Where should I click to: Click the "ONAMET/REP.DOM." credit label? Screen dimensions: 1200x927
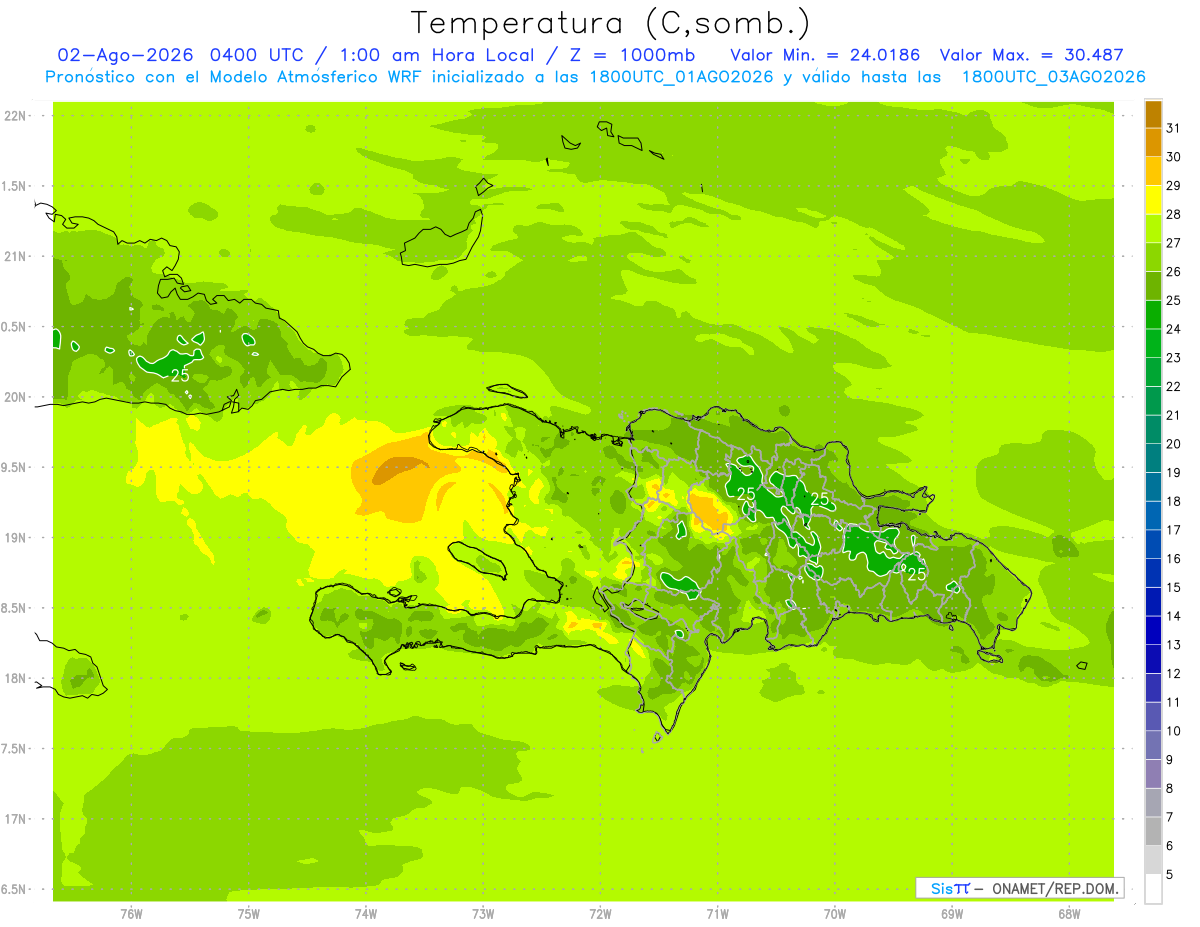pyautogui.click(x=1056, y=888)
